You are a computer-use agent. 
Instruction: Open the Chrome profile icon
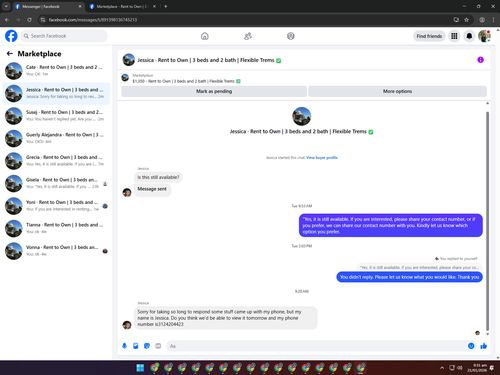(482, 20)
